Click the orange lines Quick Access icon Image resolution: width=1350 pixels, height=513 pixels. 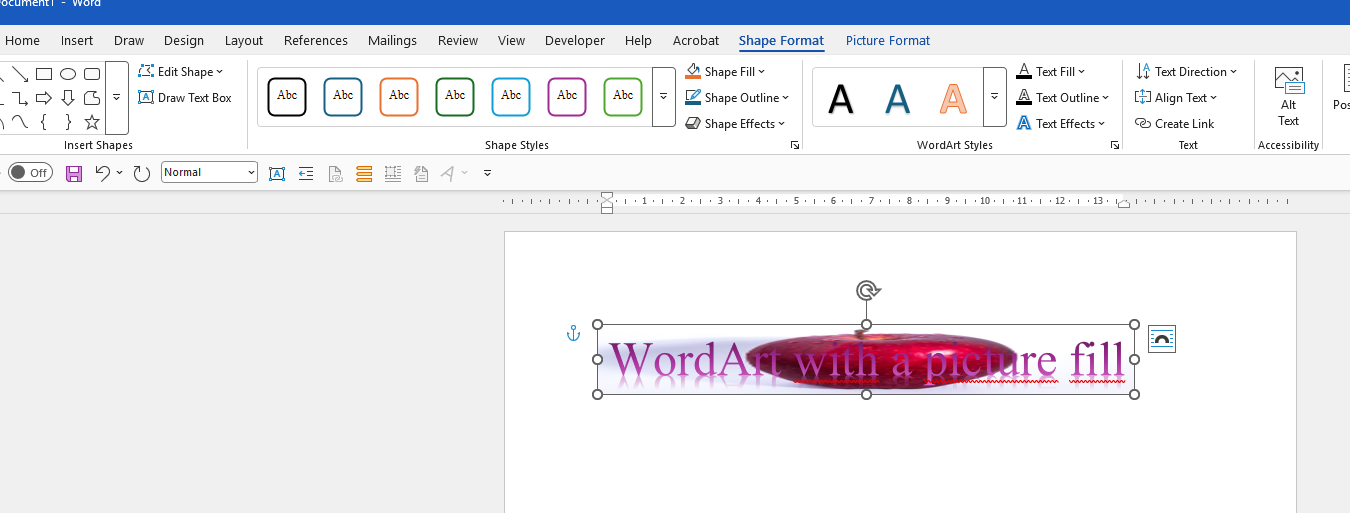[364, 173]
